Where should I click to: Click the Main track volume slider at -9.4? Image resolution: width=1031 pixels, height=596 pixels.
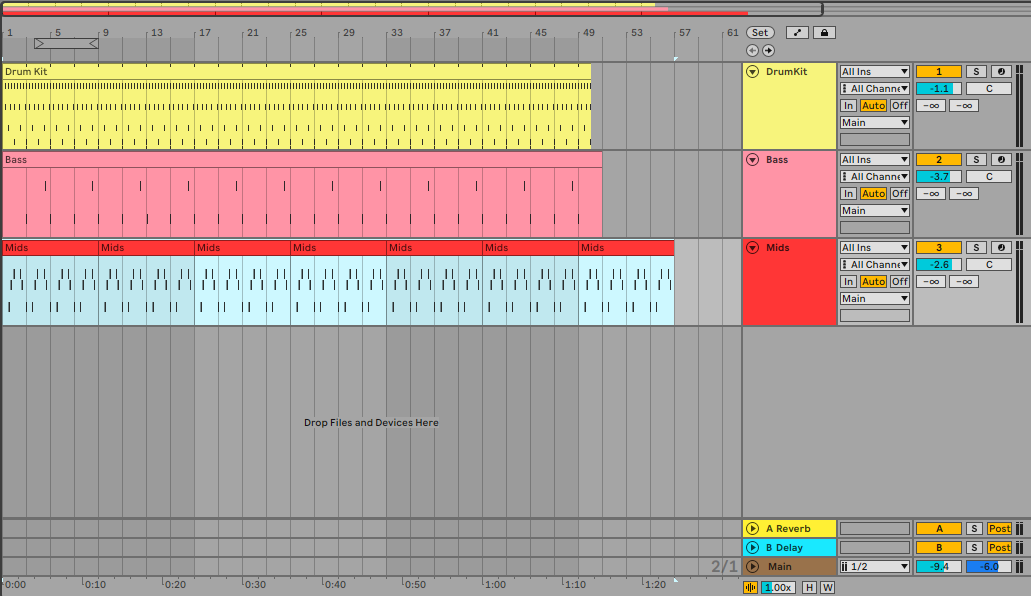(x=938, y=567)
